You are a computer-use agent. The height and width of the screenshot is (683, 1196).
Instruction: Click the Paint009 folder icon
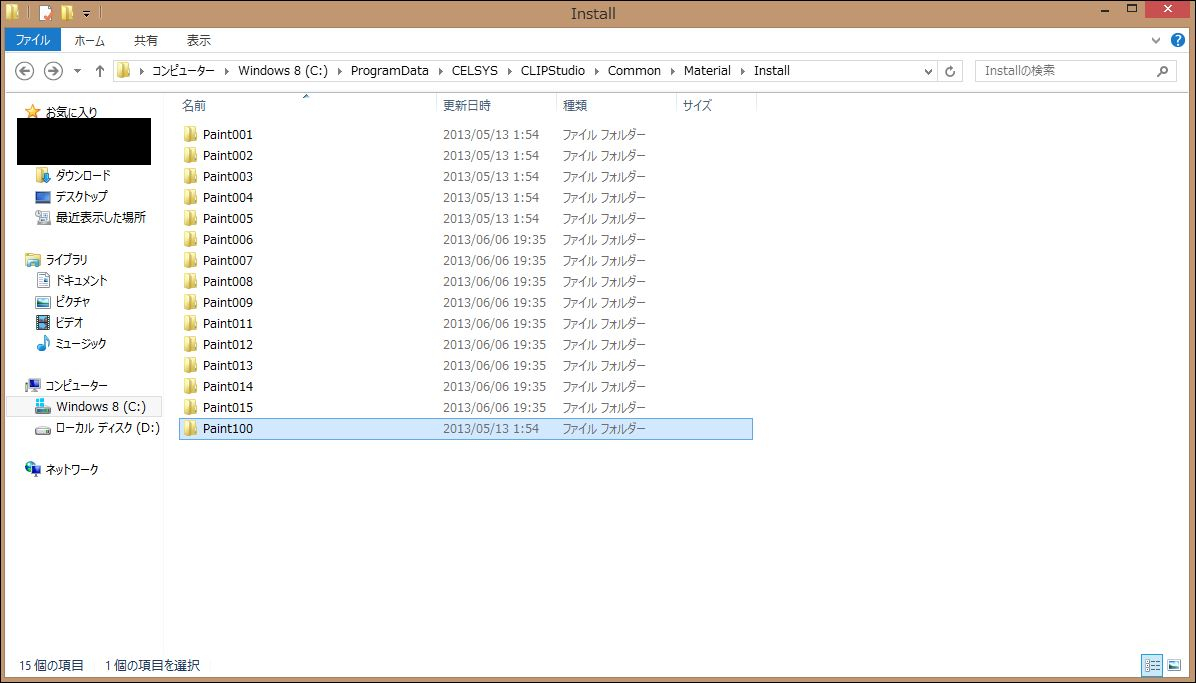coord(190,302)
